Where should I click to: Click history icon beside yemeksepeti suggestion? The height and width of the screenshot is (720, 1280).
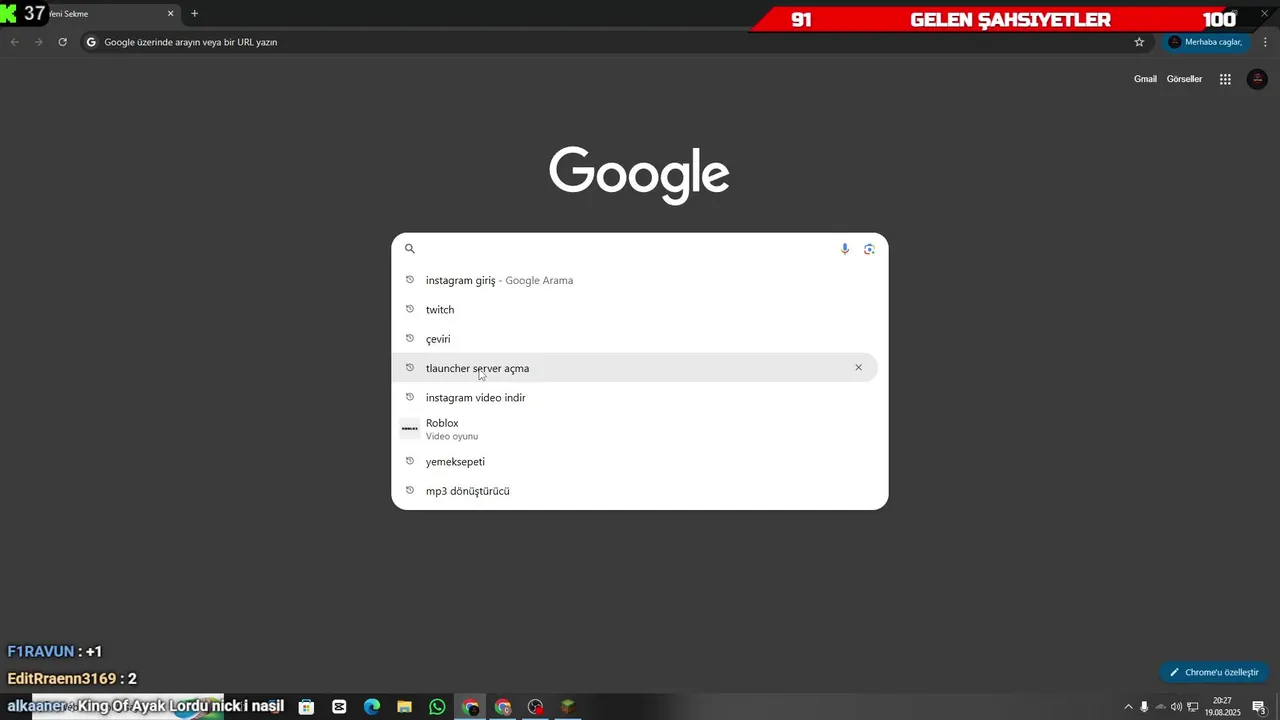410,461
